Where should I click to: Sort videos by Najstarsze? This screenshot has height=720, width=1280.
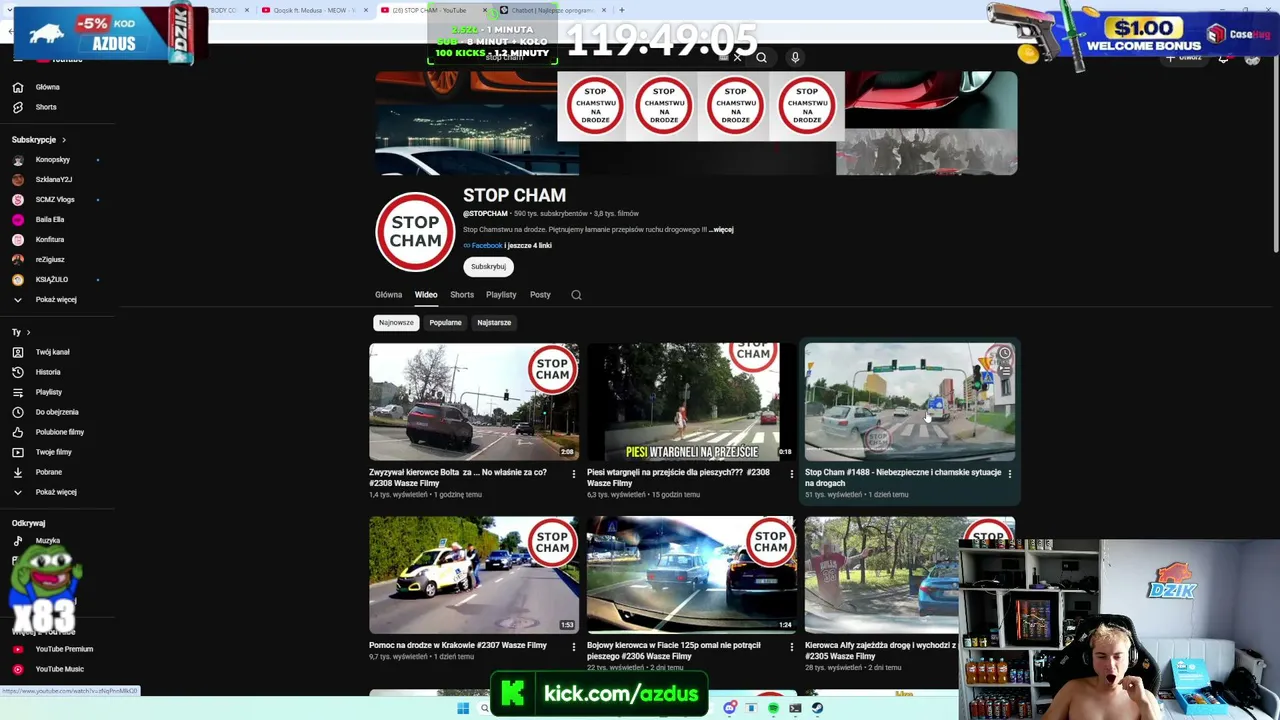pos(494,323)
